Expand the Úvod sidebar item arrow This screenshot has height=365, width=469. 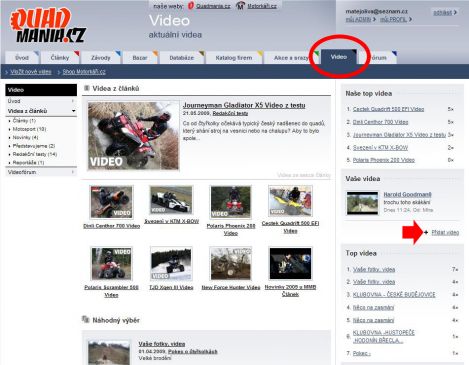(x=73, y=101)
